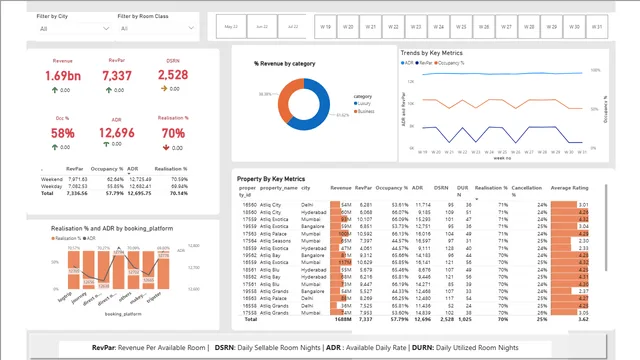640x360 pixels.
Task: Click the 70% Realisation card value
Action: click(173, 133)
